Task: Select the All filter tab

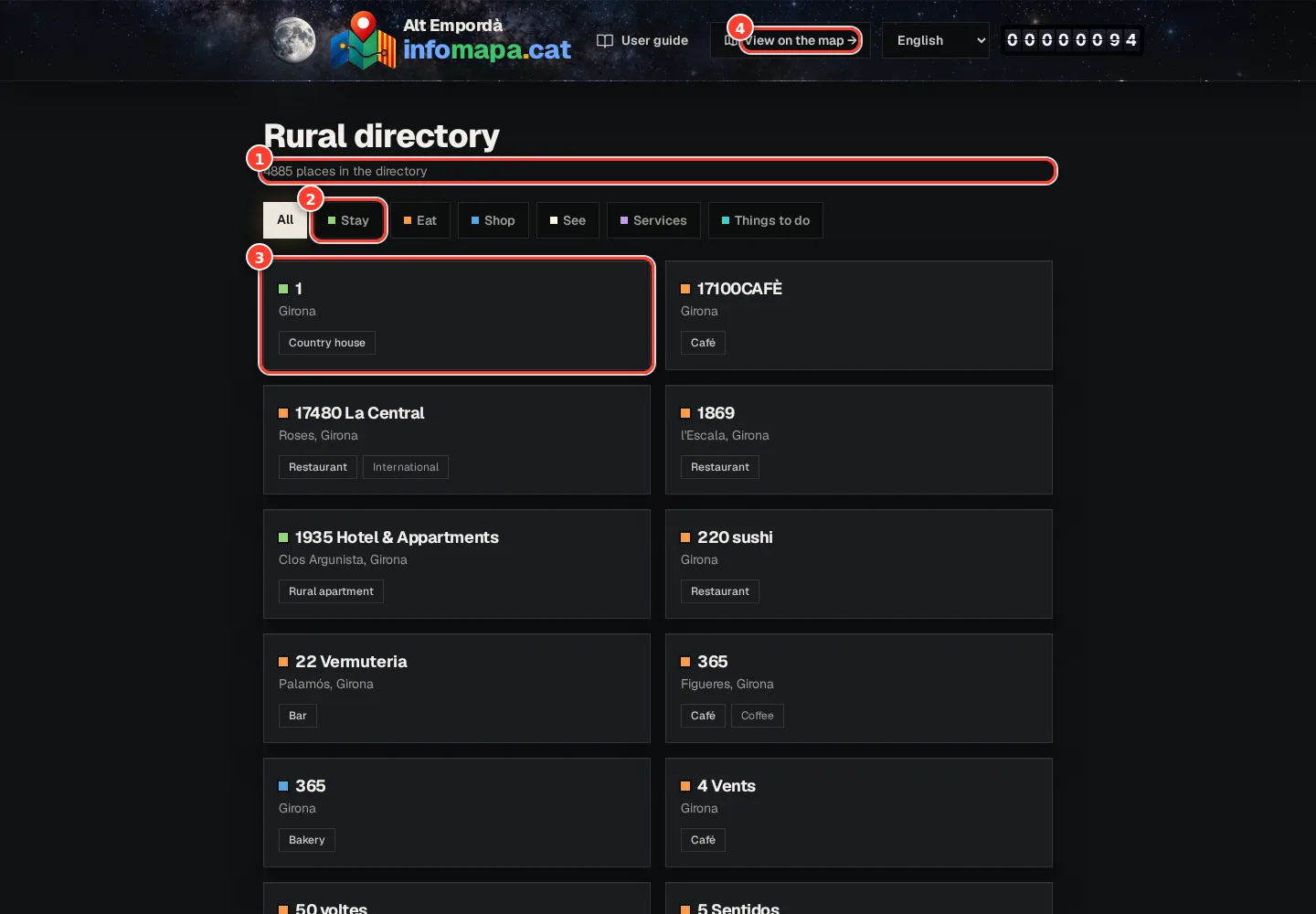Action: coord(285,220)
